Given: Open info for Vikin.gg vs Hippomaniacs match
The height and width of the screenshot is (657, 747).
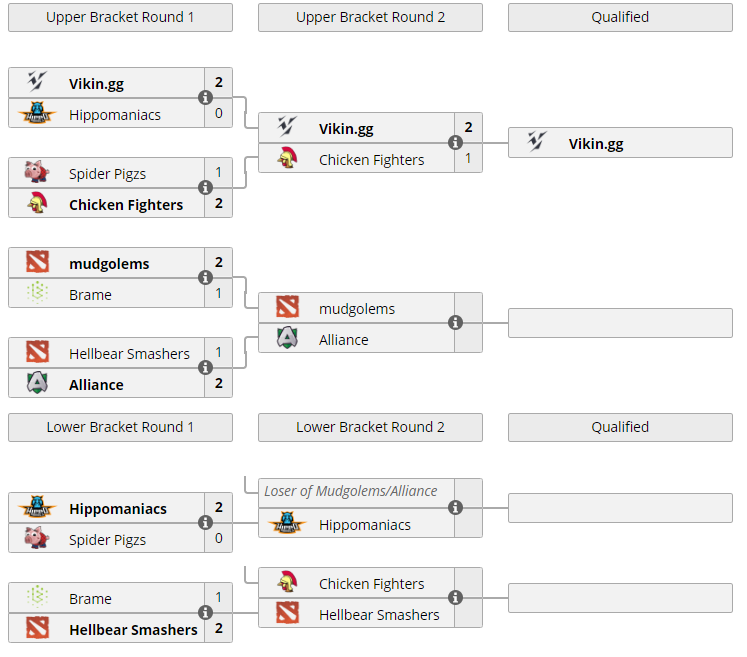Looking at the screenshot, I should click(x=206, y=98).
